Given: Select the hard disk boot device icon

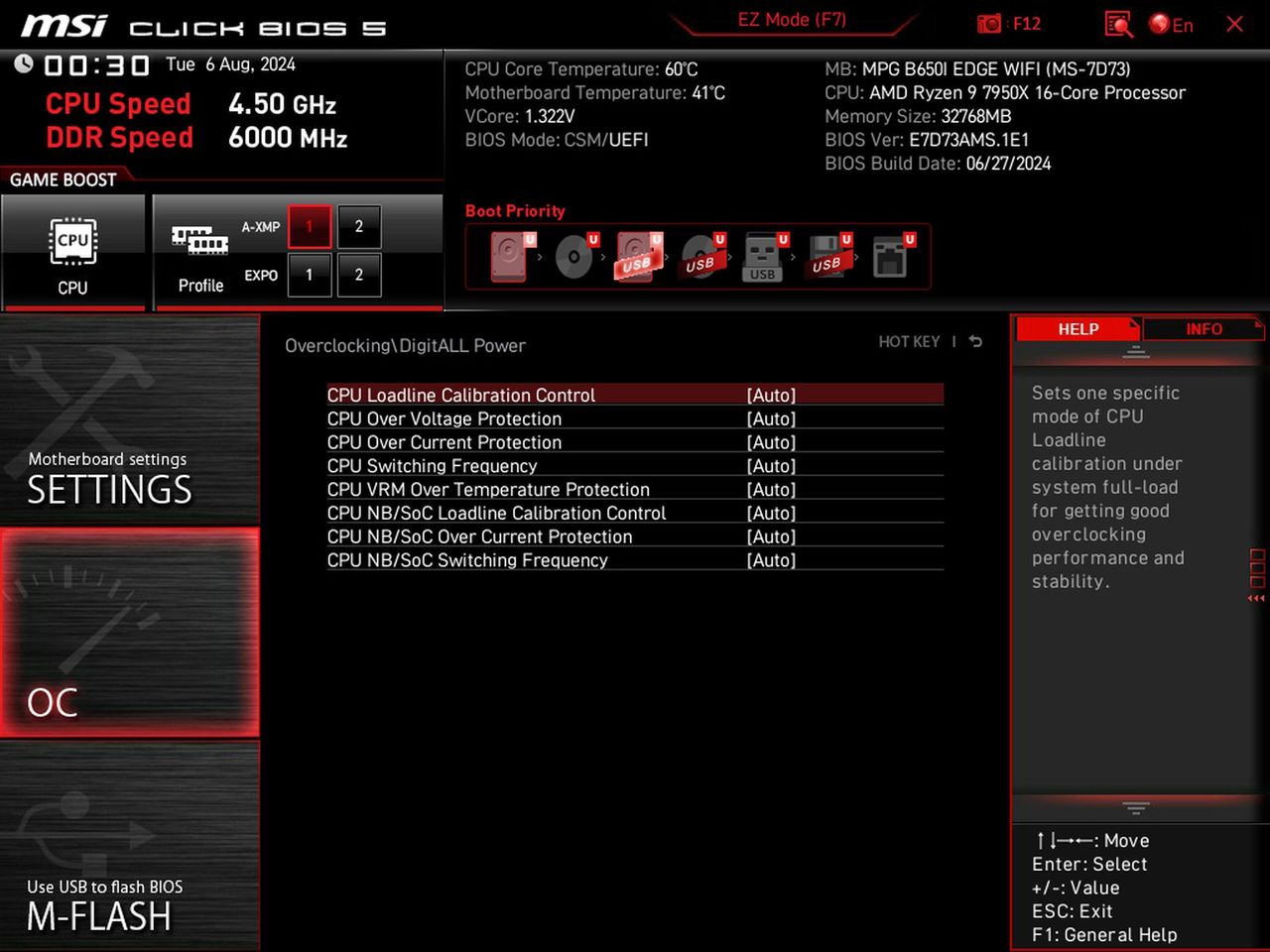Looking at the screenshot, I should (510, 257).
